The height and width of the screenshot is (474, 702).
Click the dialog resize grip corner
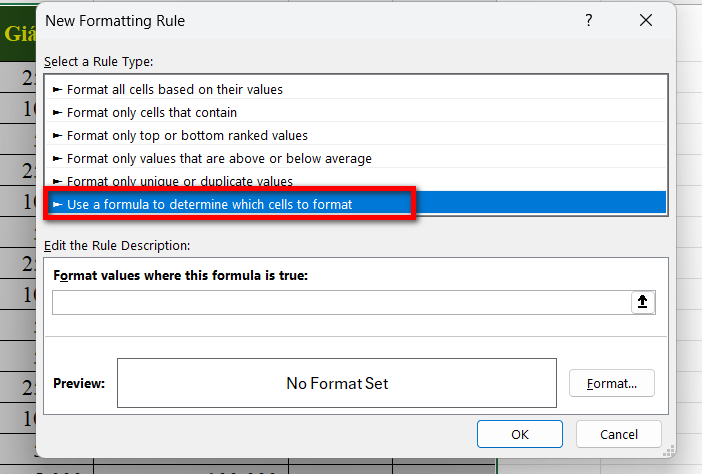pyautogui.click(x=669, y=452)
